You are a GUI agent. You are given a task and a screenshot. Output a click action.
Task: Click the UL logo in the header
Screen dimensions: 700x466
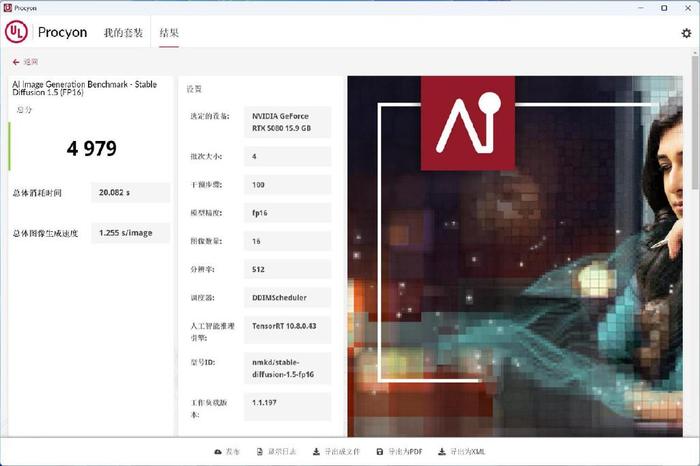point(17,32)
